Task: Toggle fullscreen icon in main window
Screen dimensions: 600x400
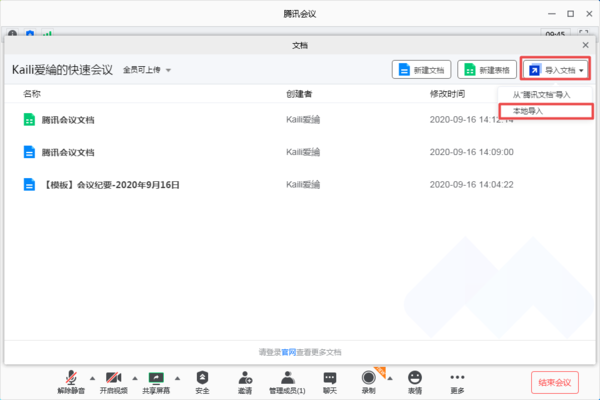Action: pyautogui.click(x=583, y=34)
